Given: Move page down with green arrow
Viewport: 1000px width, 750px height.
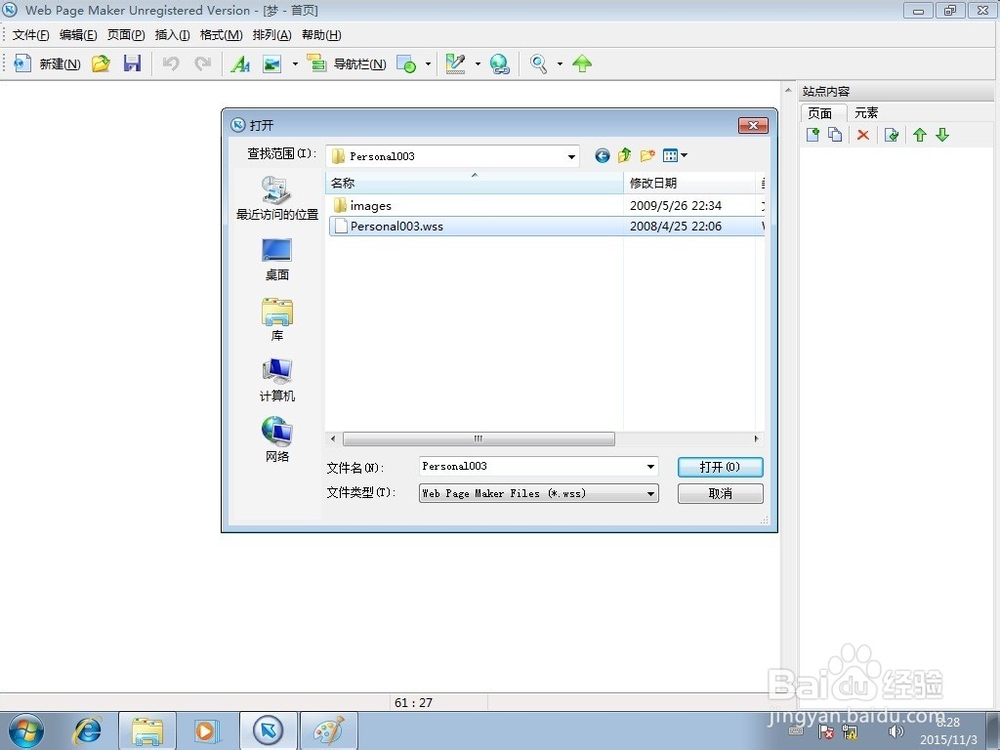Looking at the screenshot, I should click(x=942, y=135).
